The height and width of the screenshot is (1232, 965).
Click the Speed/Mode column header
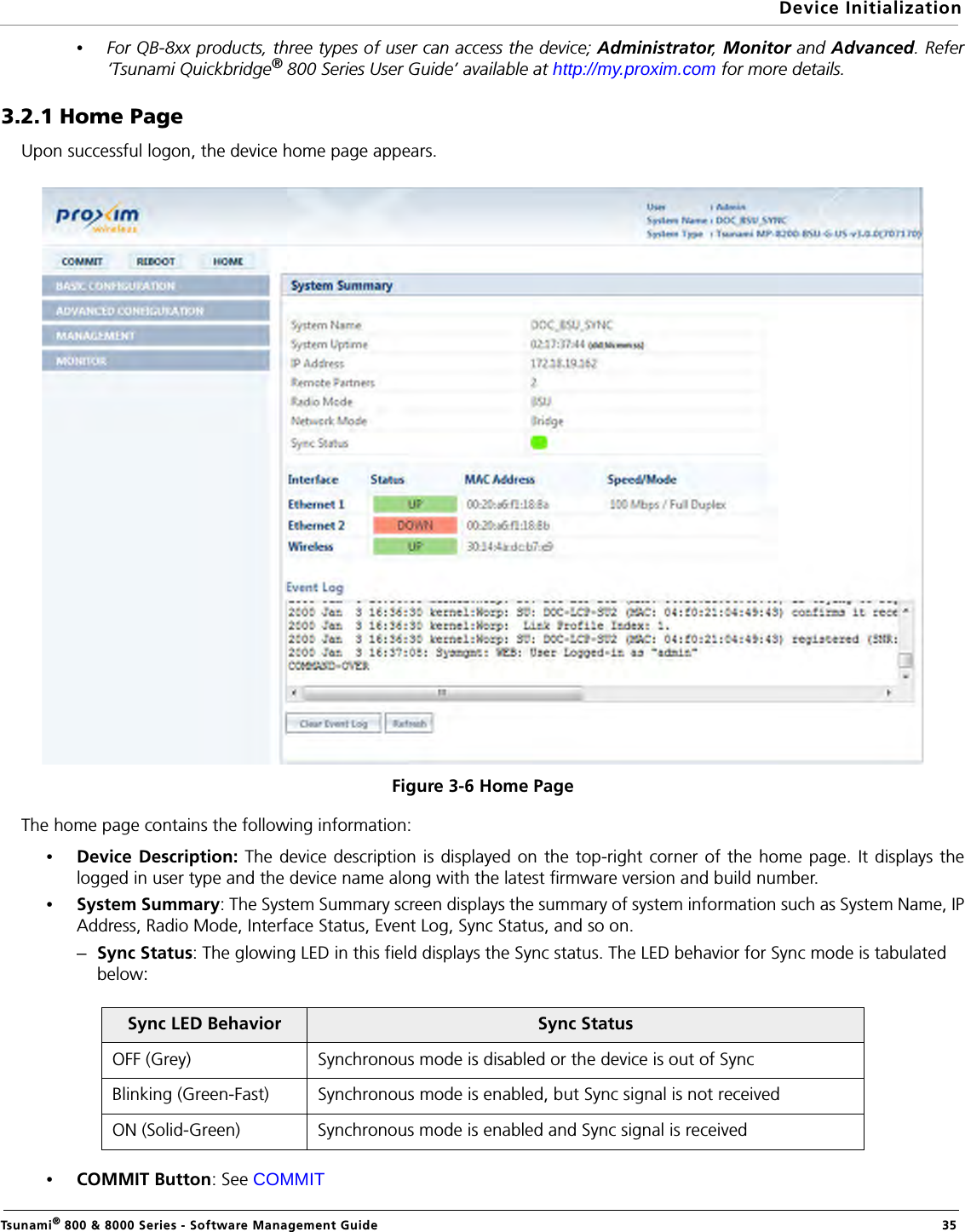pos(641,479)
